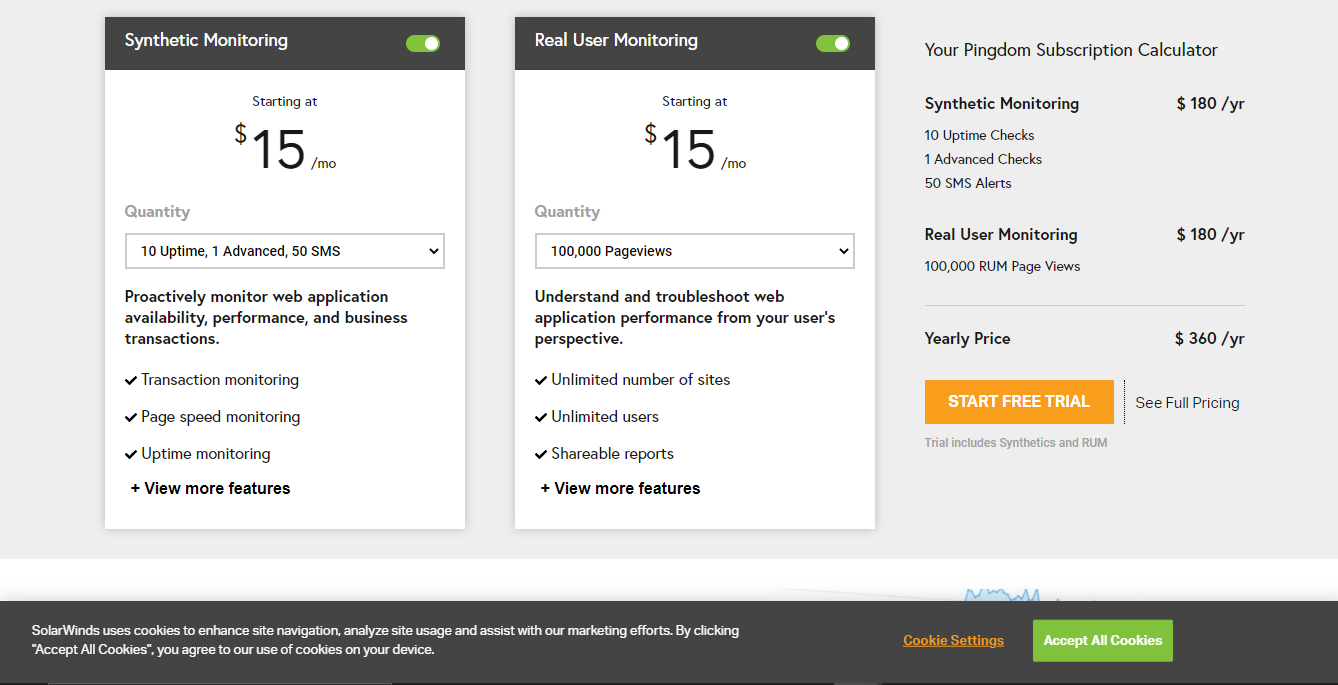Image resolution: width=1338 pixels, height=685 pixels.
Task: Disable the Synthetic Monitoring toggle
Action: 423,43
